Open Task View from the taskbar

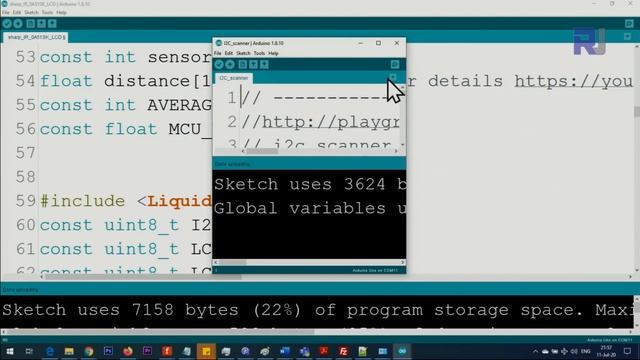click(29, 351)
